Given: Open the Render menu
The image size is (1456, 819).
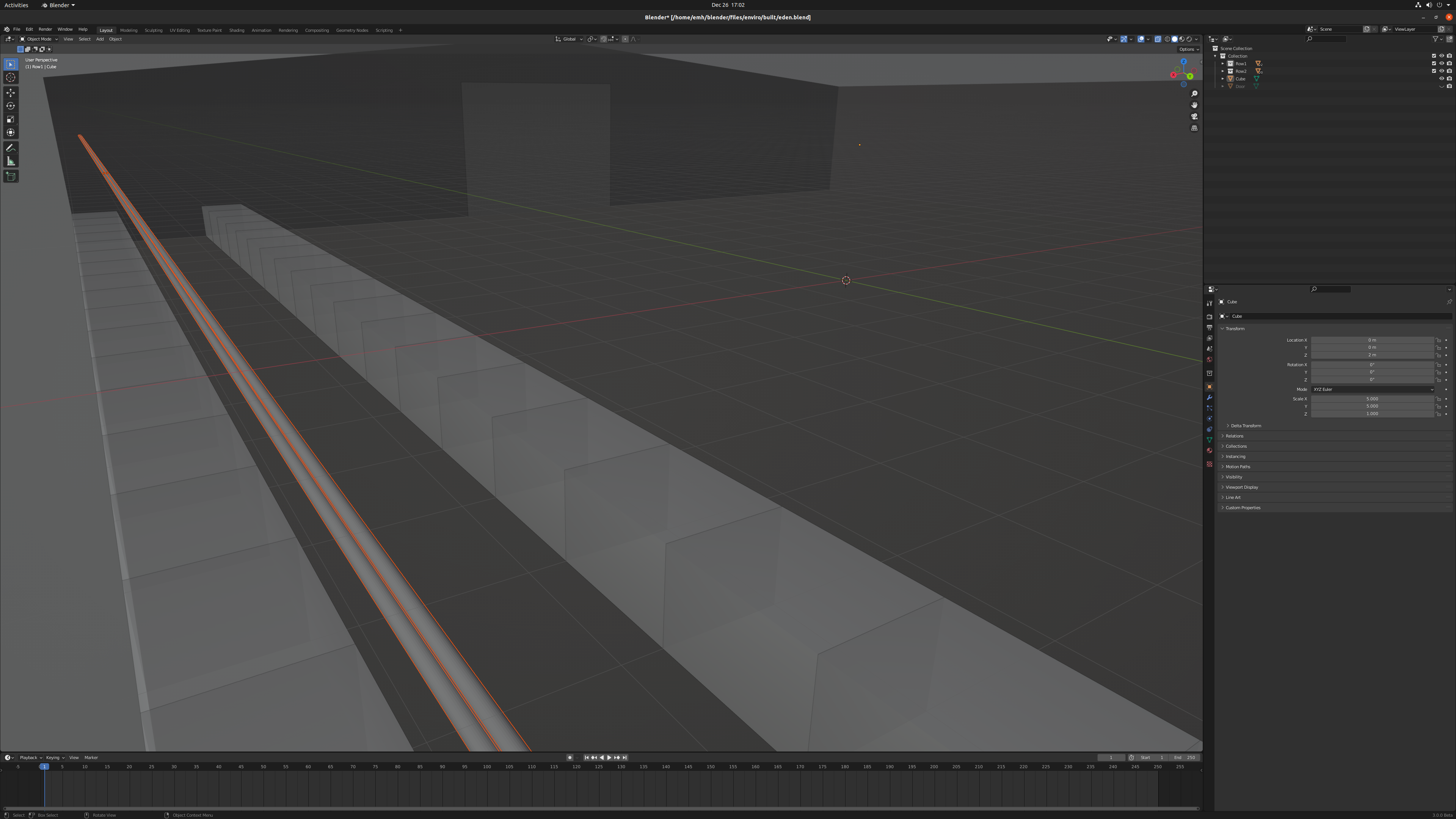Looking at the screenshot, I should point(45,30).
